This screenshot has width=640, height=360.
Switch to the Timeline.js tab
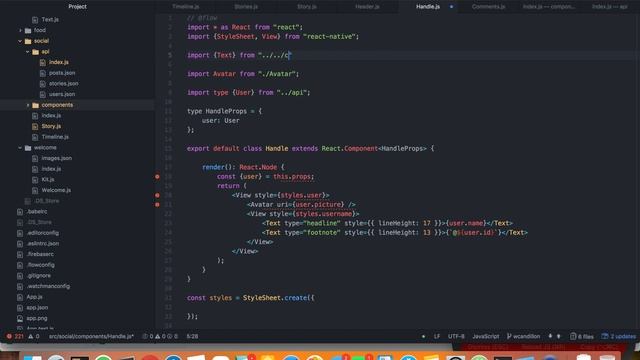[x=185, y=7]
